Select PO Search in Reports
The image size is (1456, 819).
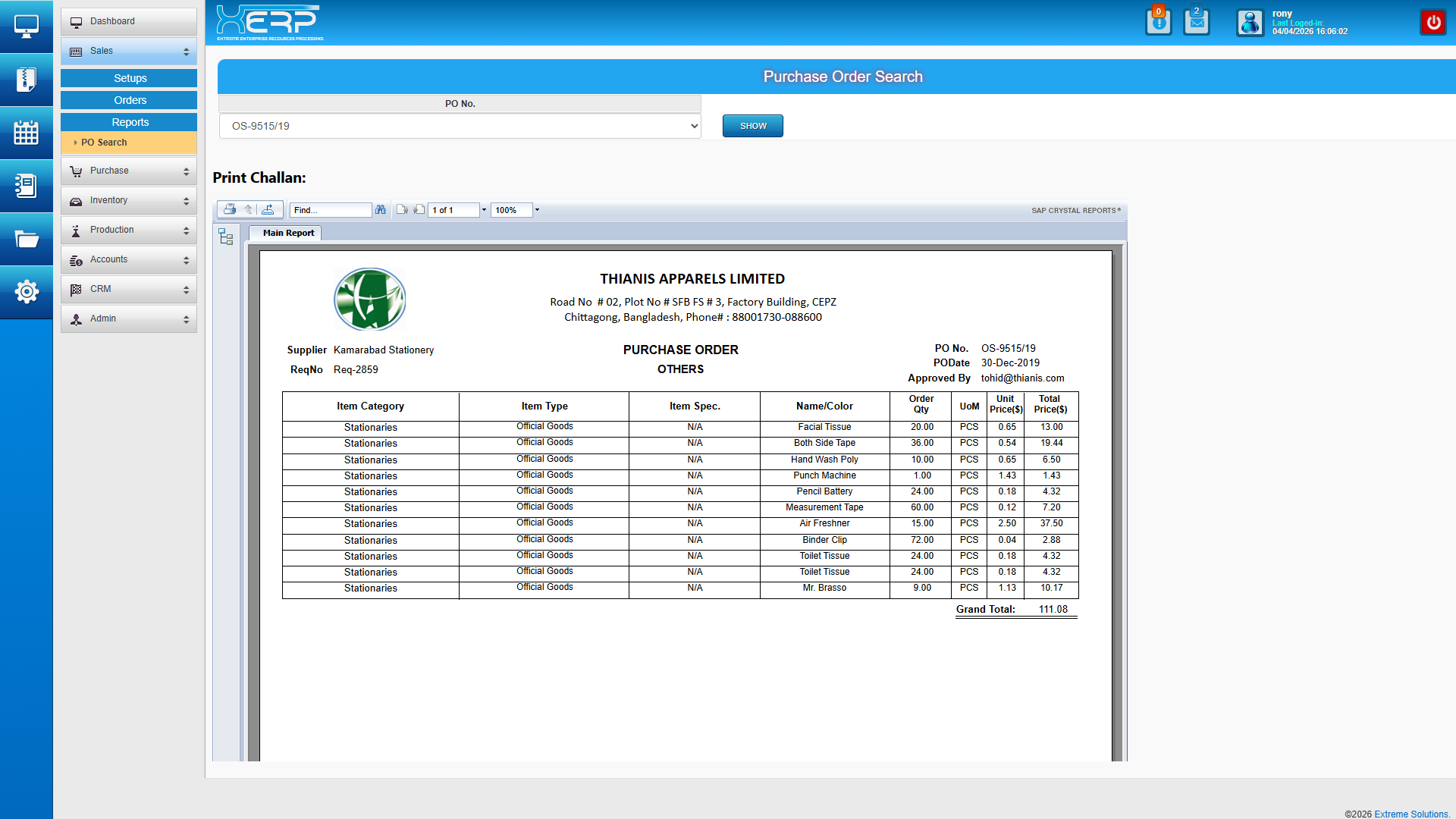pyautogui.click(x=104, y=143)
